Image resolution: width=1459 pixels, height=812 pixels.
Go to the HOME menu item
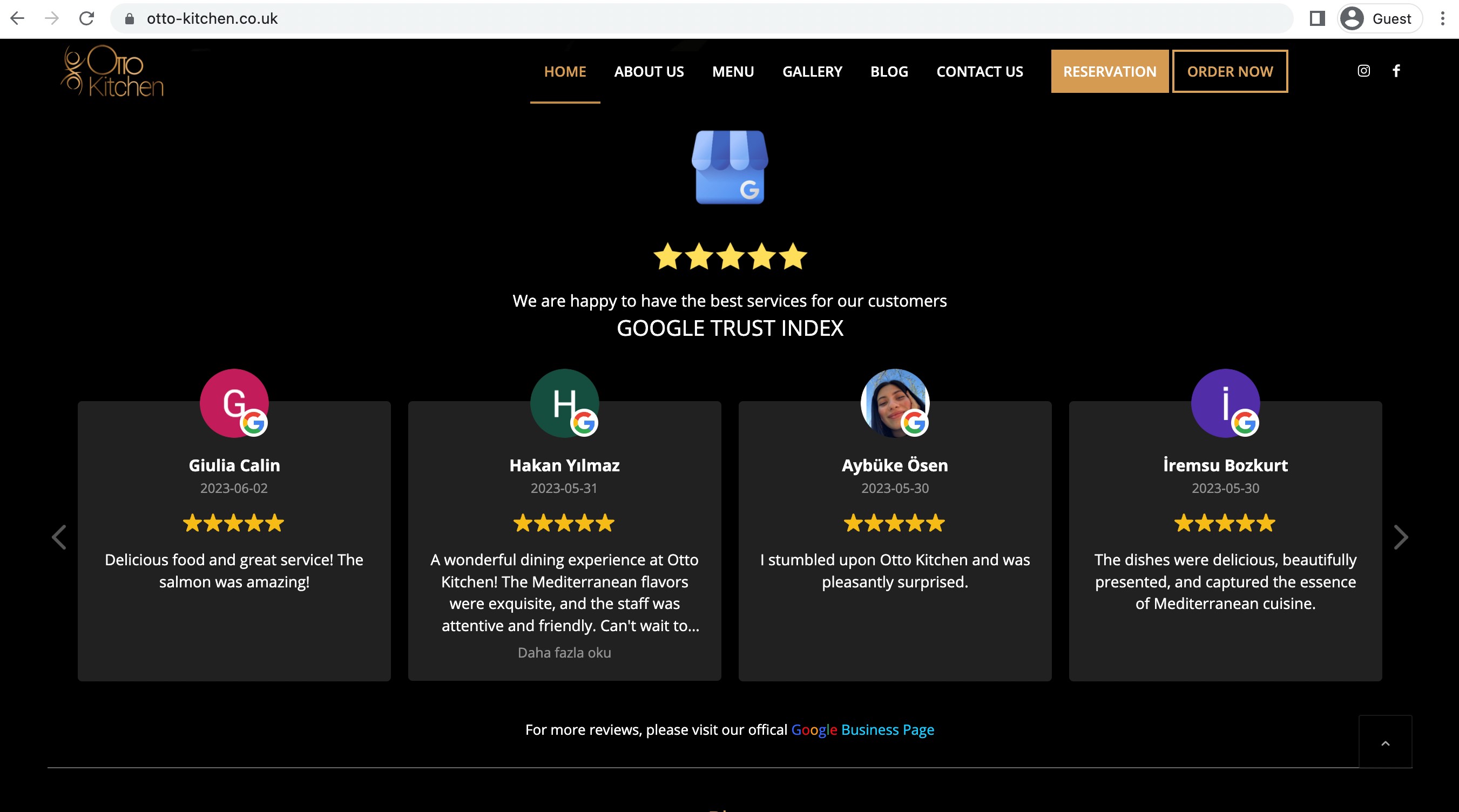(x=565, y=71)
